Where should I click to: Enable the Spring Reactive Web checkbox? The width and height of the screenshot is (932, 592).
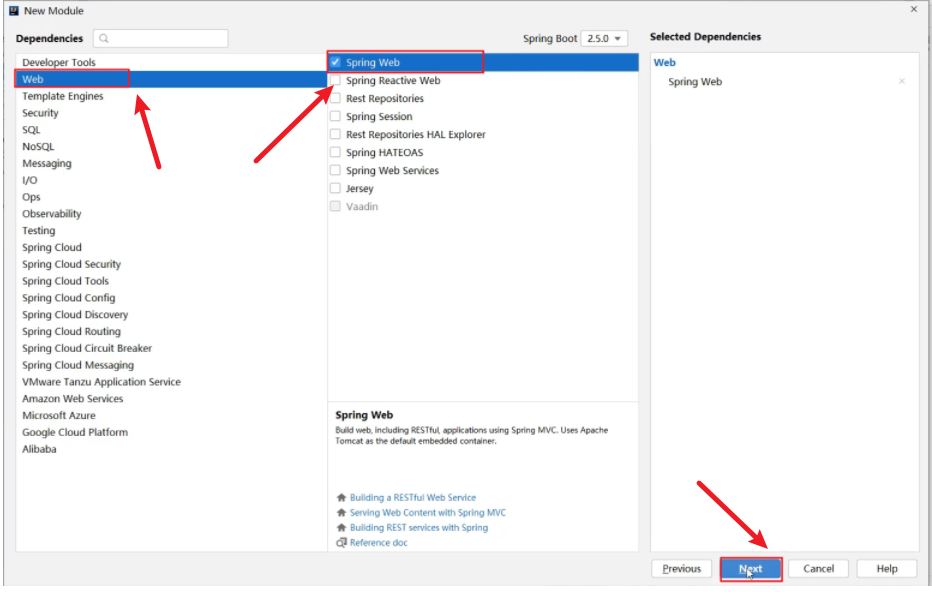tap(336, 80)
